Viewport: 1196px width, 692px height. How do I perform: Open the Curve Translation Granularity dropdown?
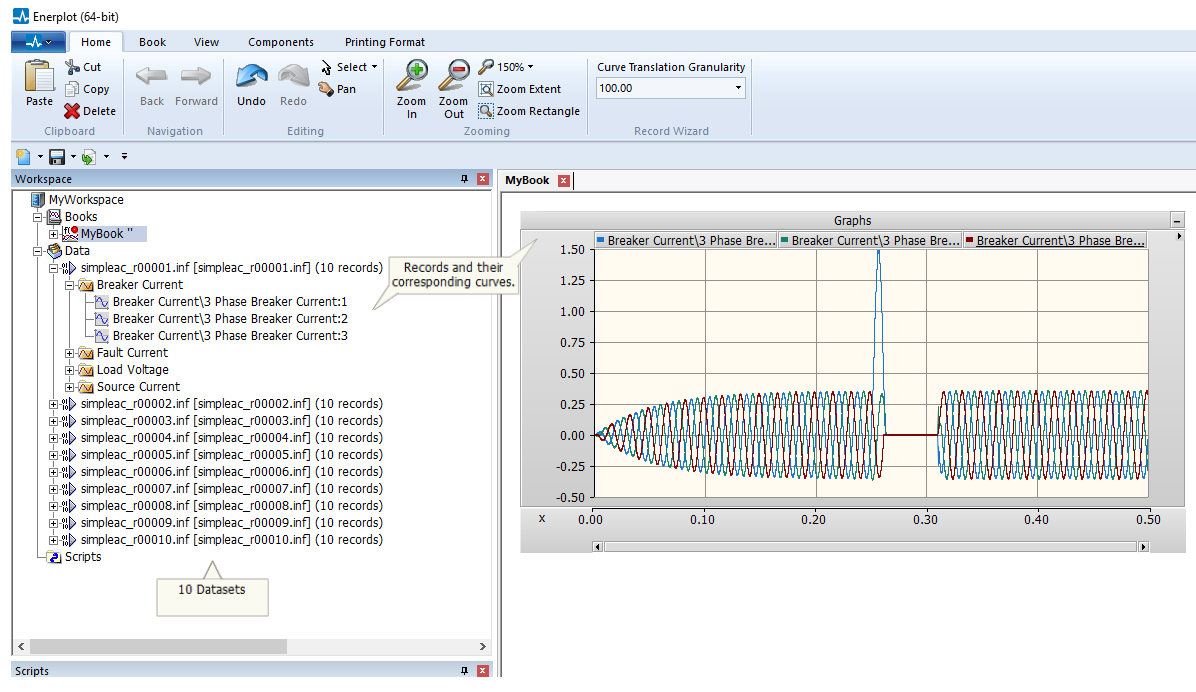point(739,88)
